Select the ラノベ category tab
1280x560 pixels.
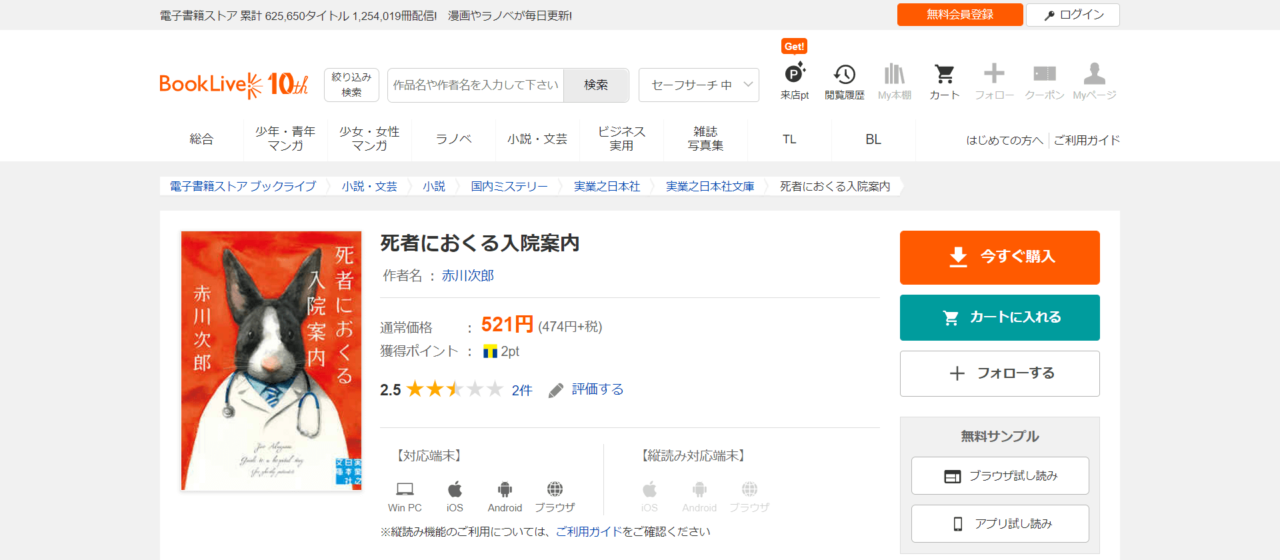pos(453,139)
